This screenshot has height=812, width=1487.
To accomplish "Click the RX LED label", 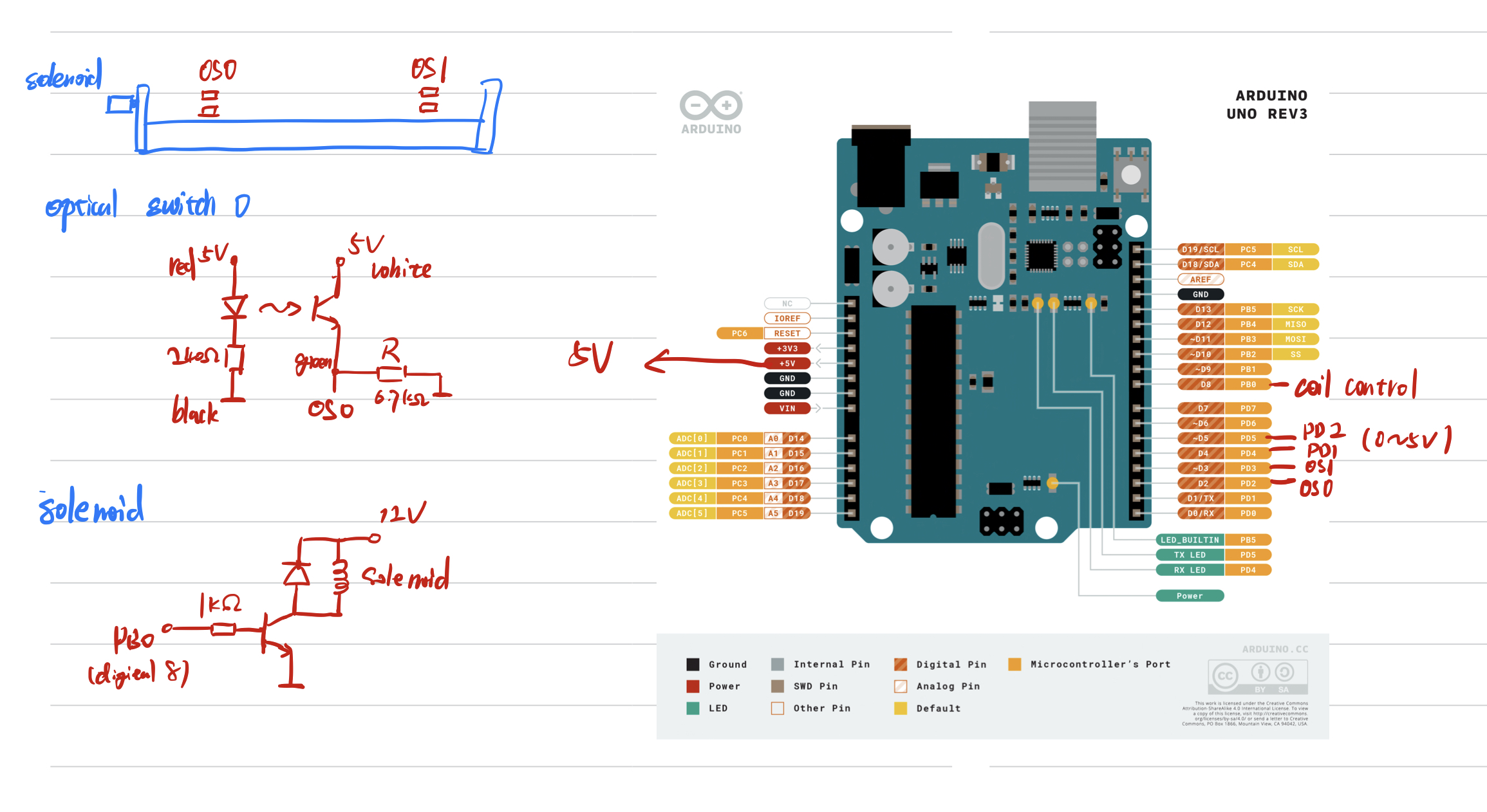I will tap(1190, 570).
